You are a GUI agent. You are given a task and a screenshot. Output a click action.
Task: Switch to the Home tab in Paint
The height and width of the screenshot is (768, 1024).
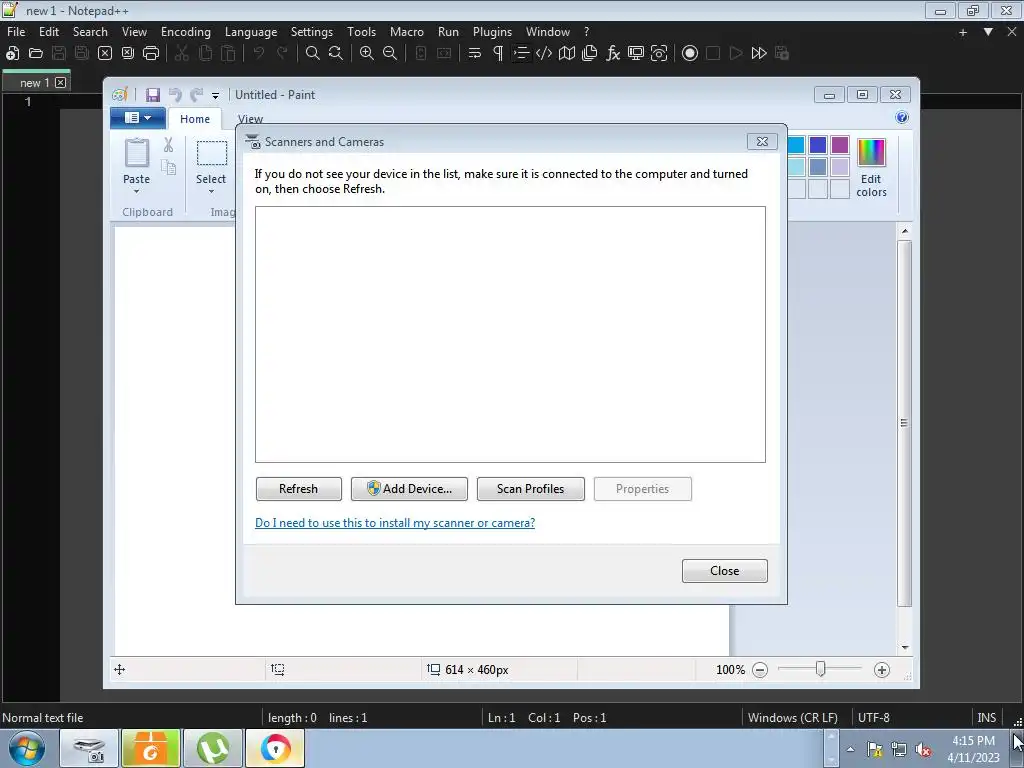coord(195,119)
